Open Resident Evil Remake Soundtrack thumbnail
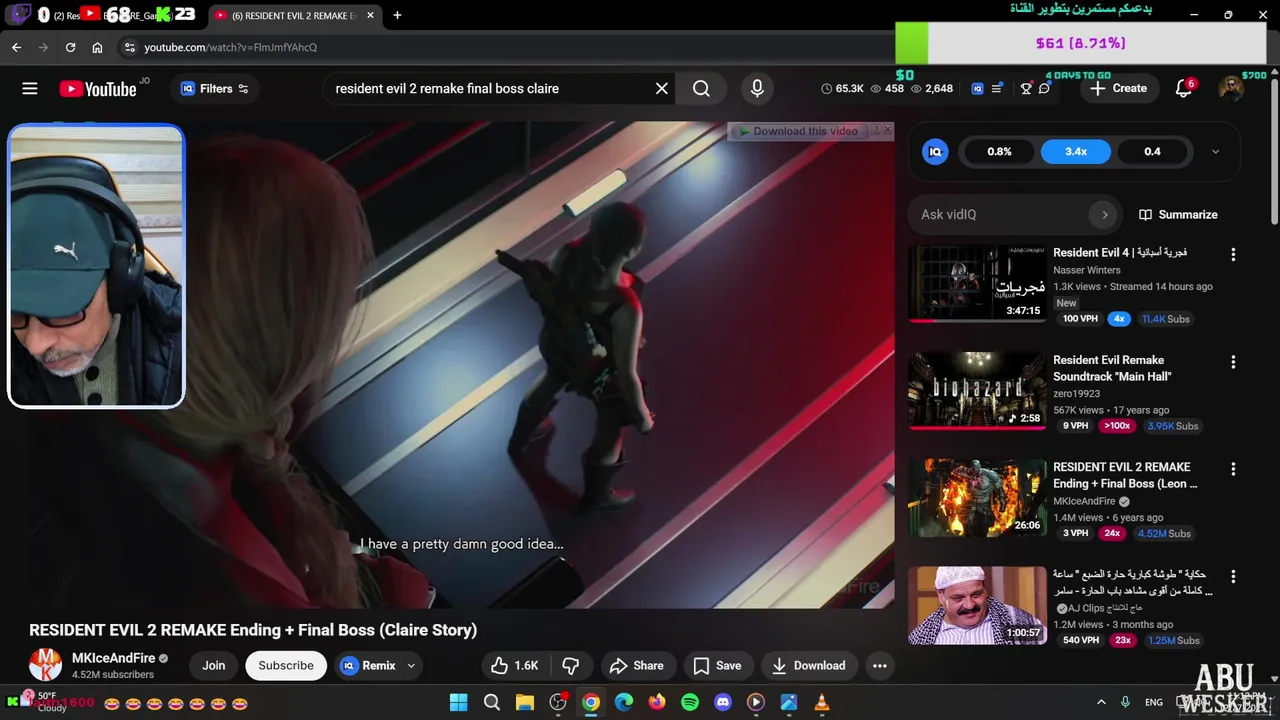 [976, 390]
